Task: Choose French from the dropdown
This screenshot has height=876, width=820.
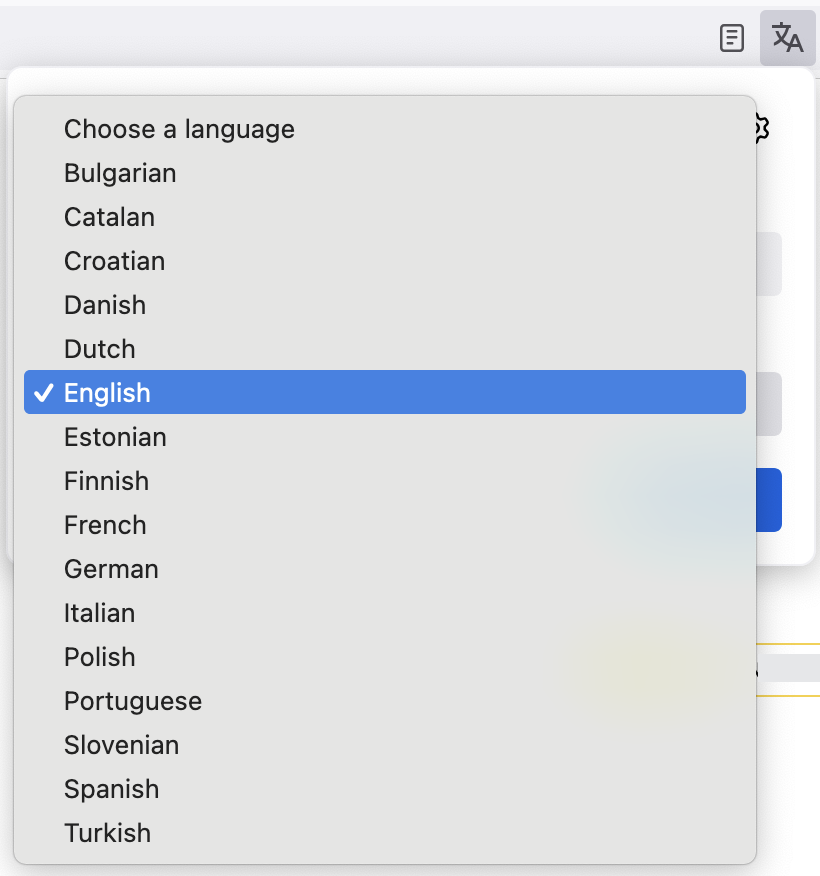Action: pos(105,524)
